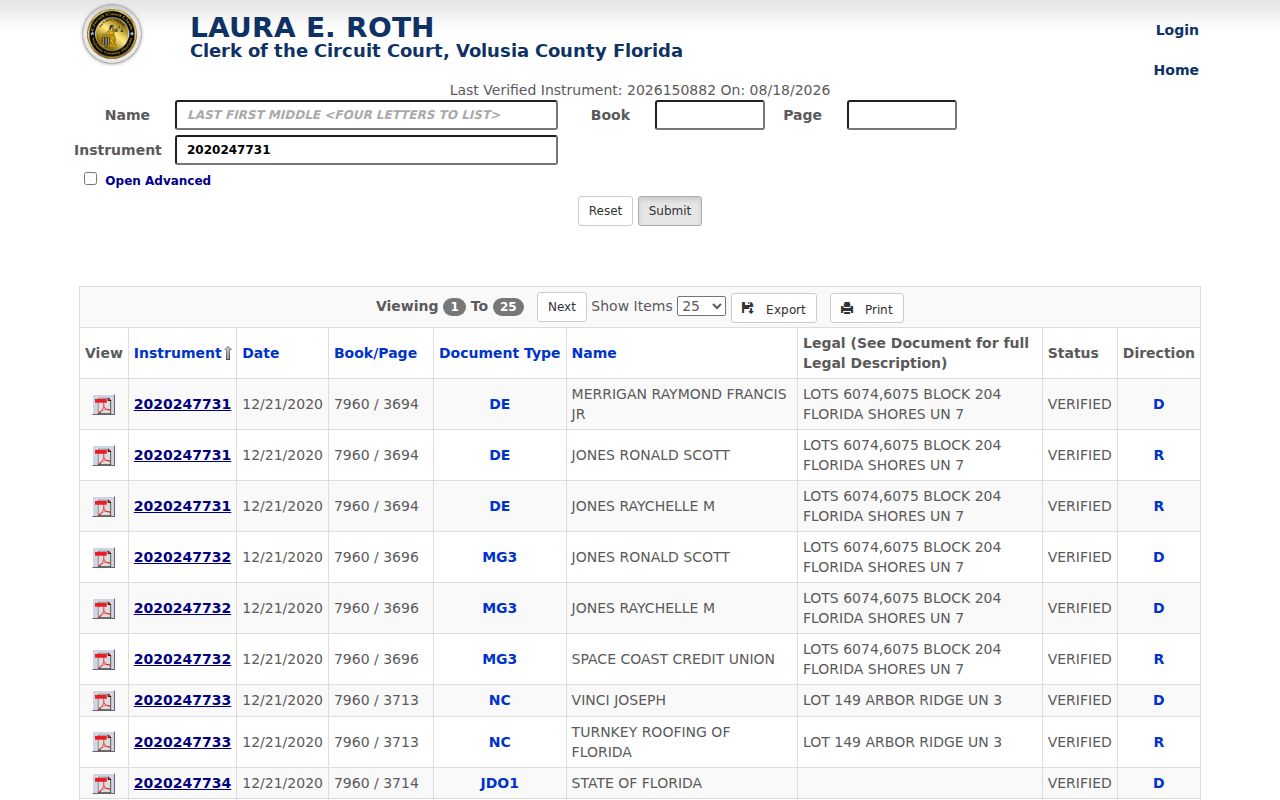Open instrument 2020247733 for Vinci Joseph
The width and height of the screenshot is (1280, 800).
click(182, 700)
